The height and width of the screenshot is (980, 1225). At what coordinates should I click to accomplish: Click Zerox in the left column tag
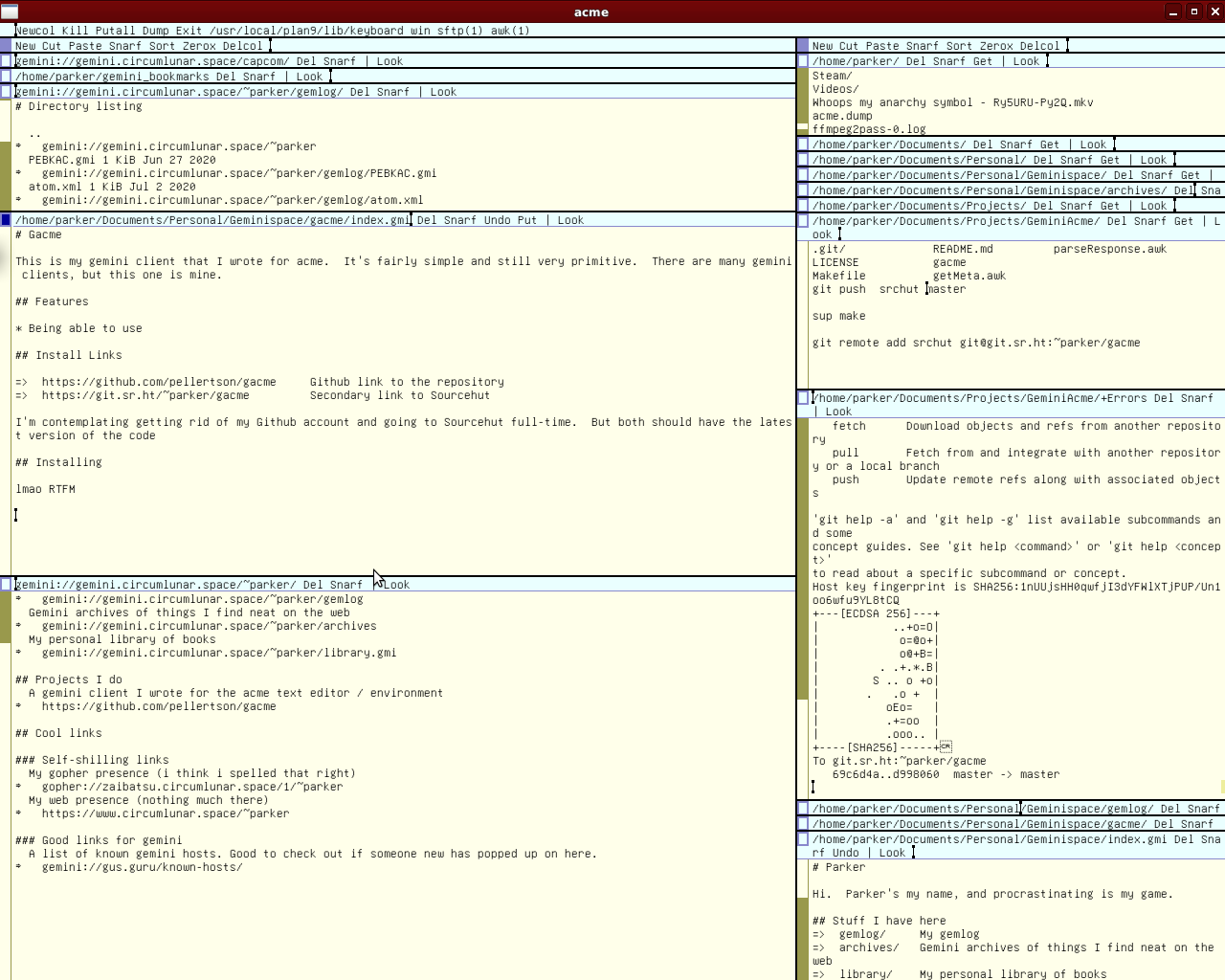(x=199, y=46)
